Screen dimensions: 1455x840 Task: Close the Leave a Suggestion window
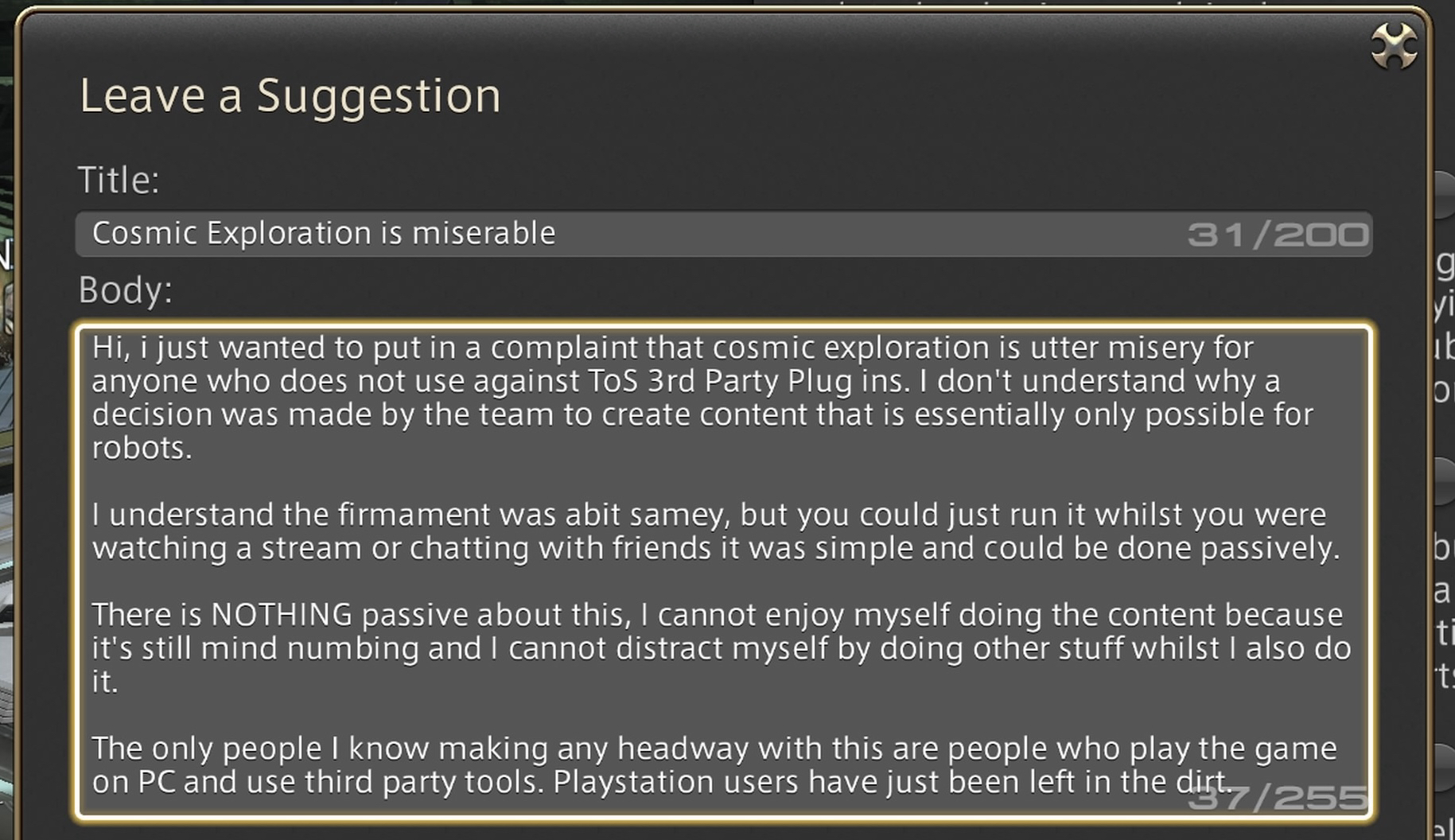point(1393,46)
